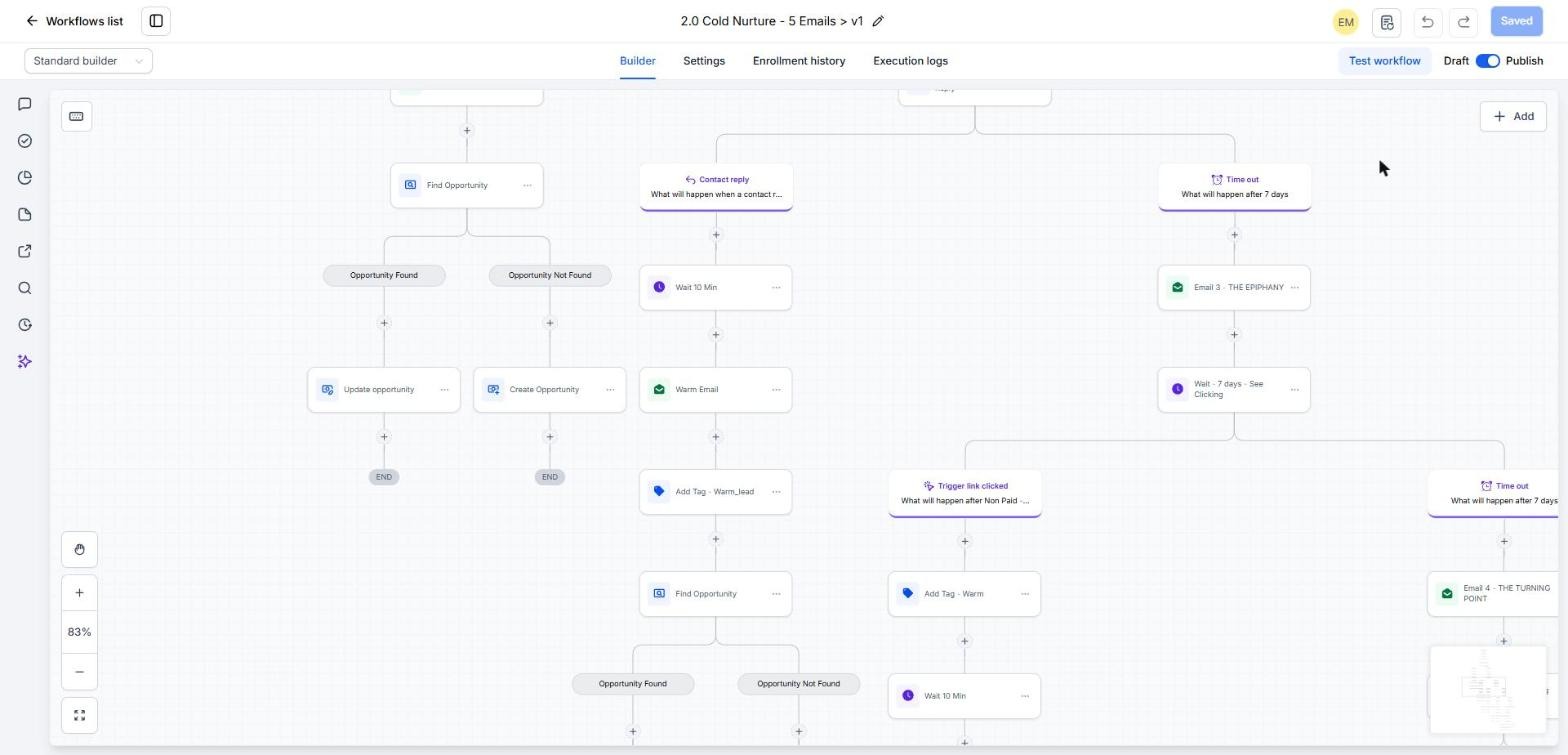Click the fit-to-screen icon
This screenshot has width=1568, height=755.
(79, 715)
